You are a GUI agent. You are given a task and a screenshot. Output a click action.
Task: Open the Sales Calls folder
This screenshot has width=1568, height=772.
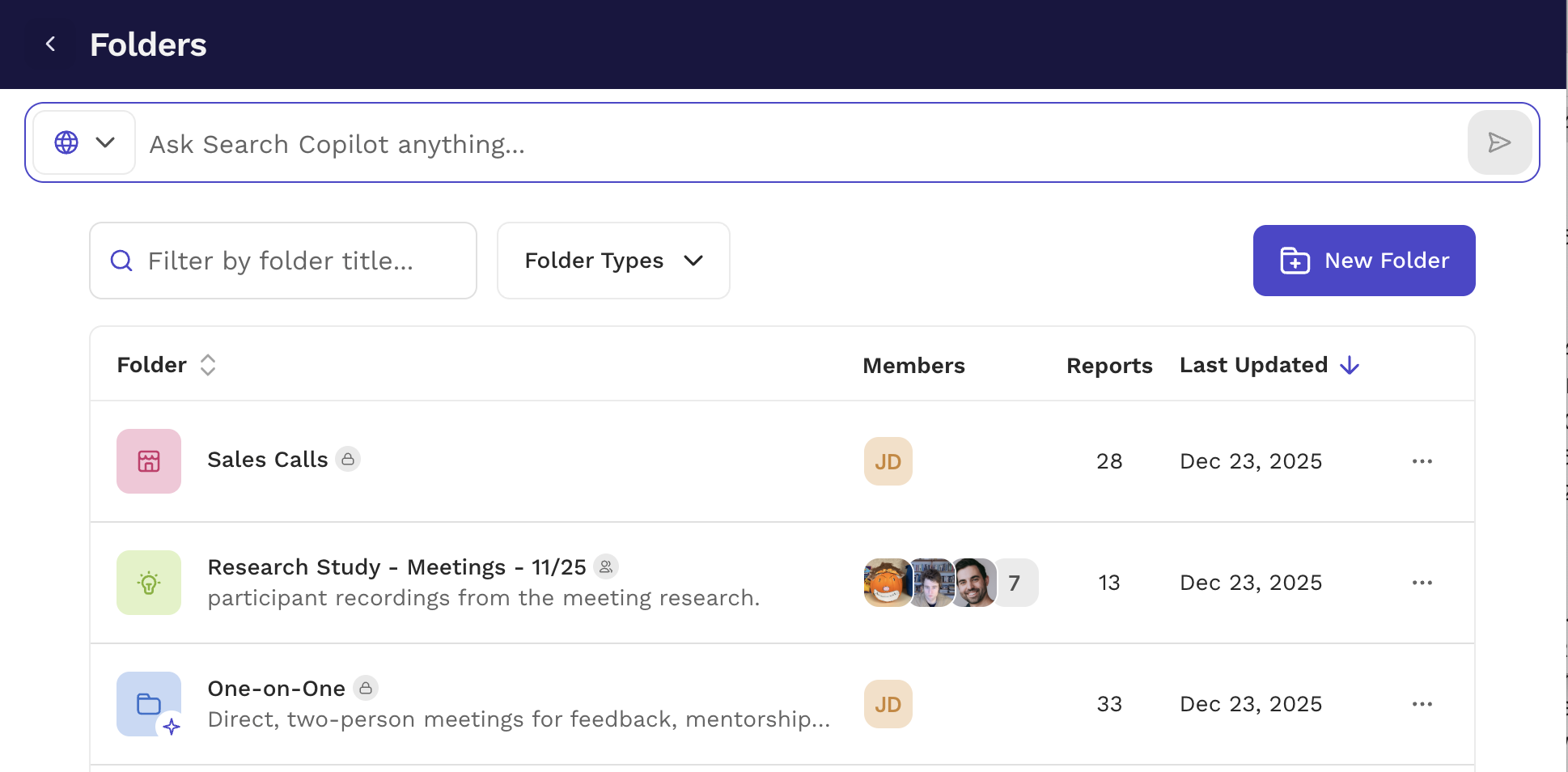(x=267, y=460)
